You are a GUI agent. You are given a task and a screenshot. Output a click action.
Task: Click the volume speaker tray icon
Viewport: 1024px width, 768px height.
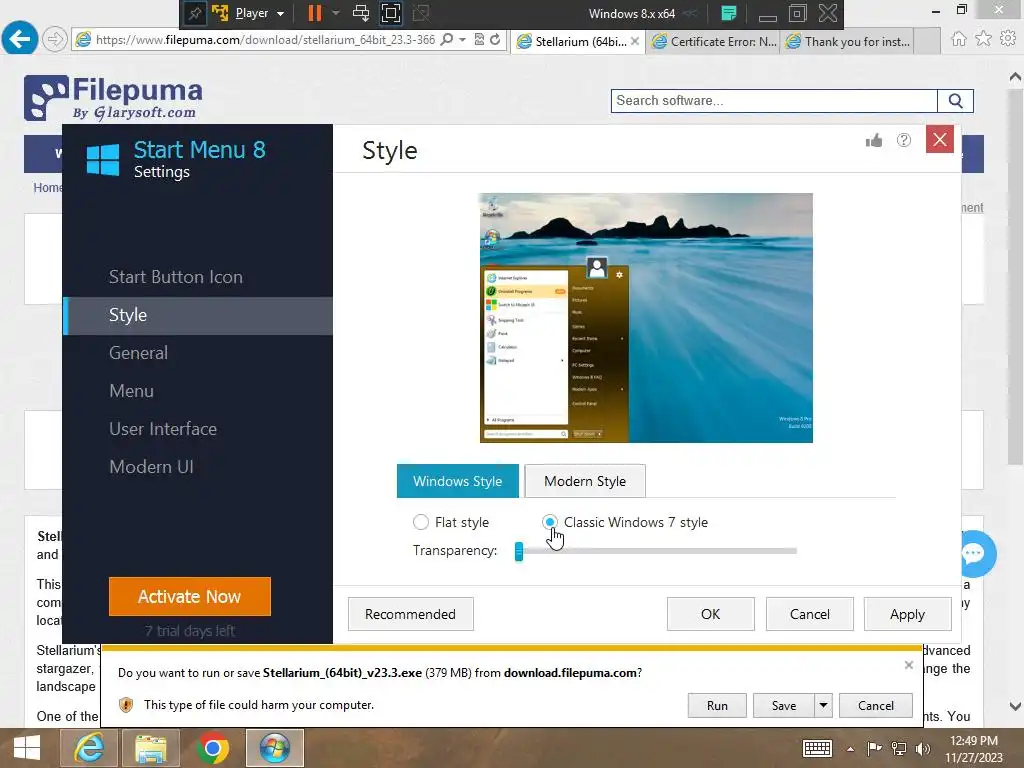(x=923, y=748)
